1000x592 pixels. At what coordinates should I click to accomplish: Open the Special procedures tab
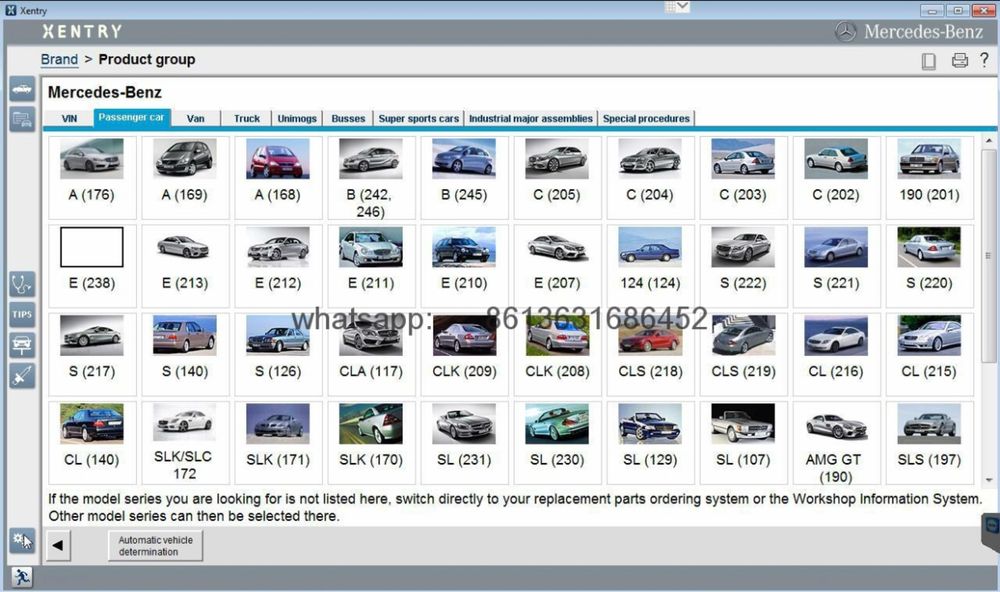646,119
